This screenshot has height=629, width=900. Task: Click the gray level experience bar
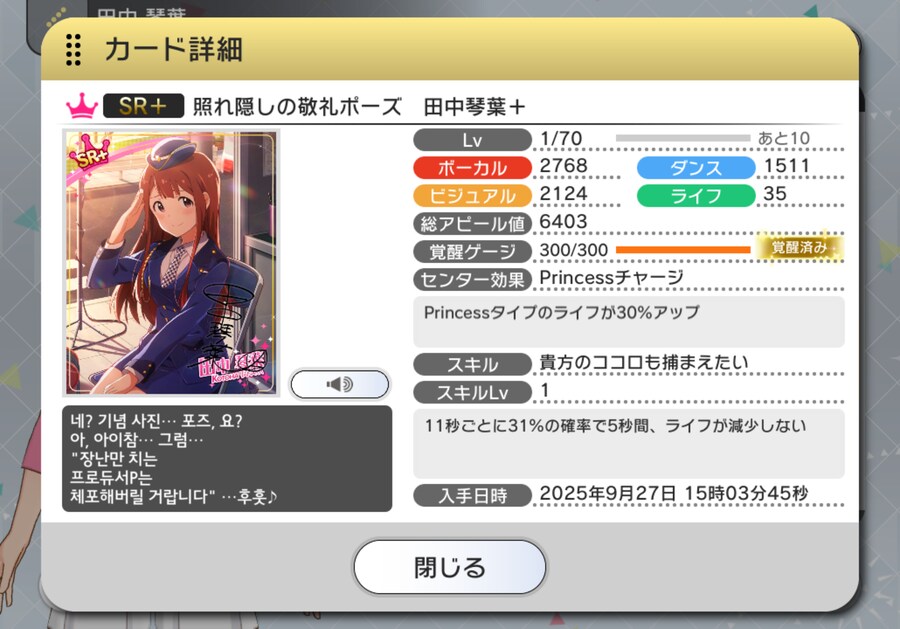tap(683, 138)
